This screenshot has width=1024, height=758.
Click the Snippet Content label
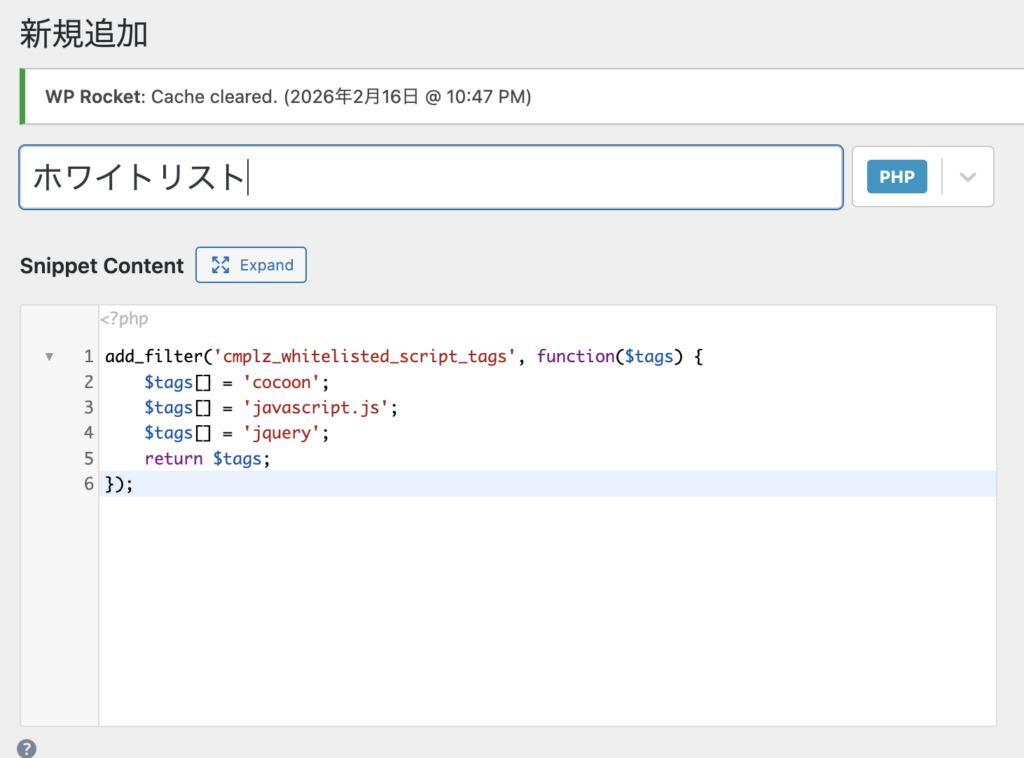tap(102, 266)
